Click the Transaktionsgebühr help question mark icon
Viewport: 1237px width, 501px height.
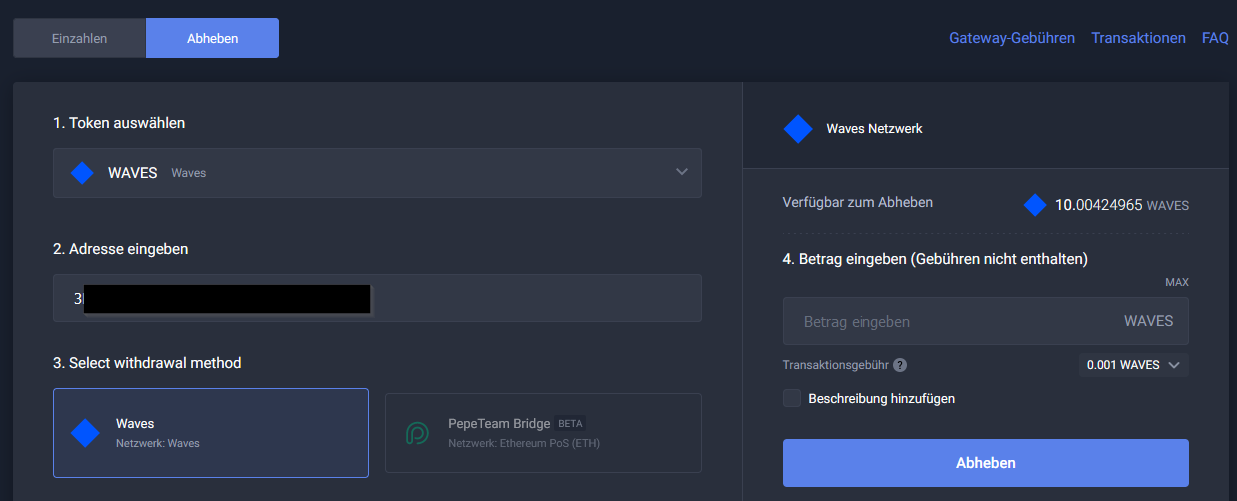click(x=900, y=365)
